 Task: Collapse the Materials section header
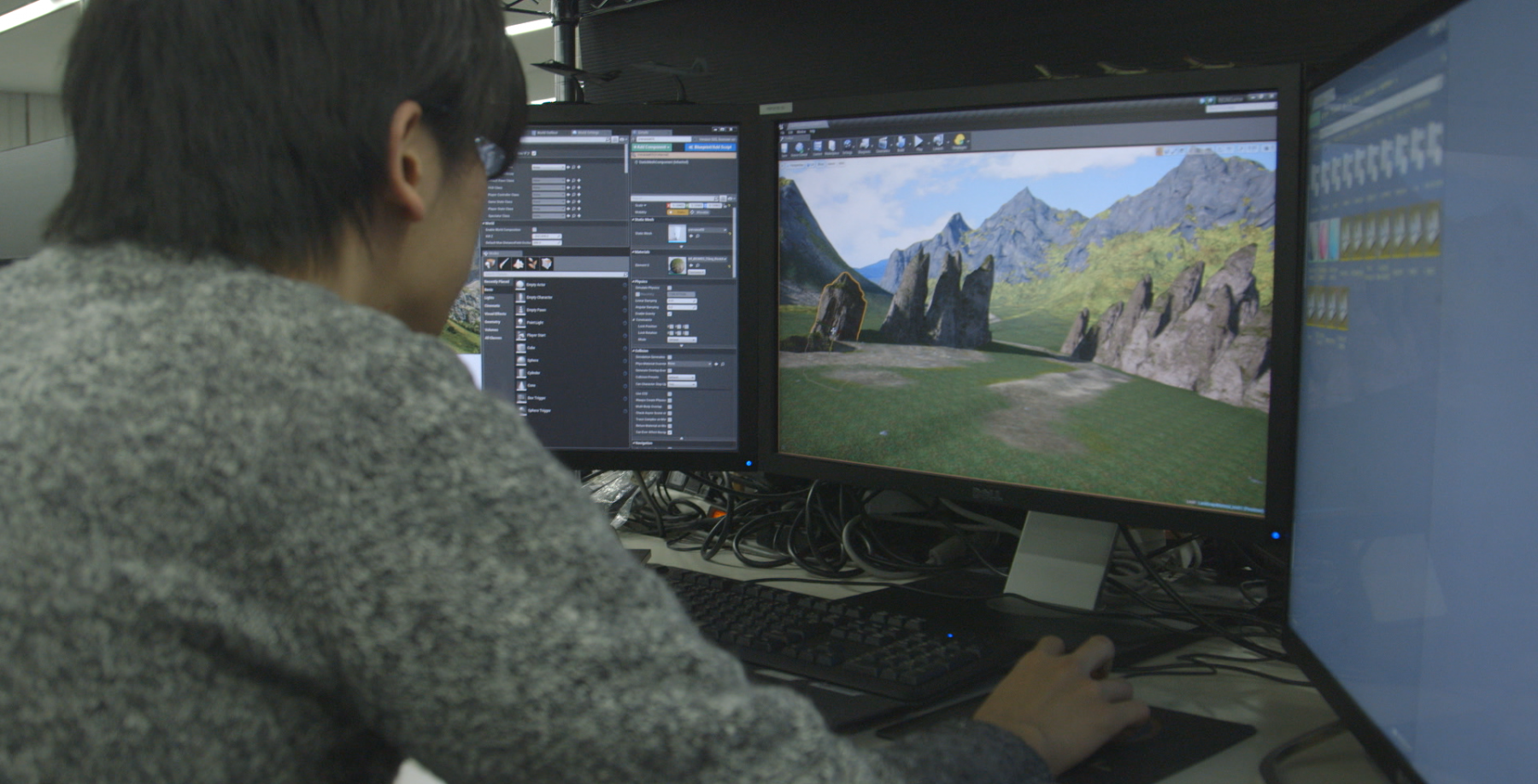[x=684, y=252]
